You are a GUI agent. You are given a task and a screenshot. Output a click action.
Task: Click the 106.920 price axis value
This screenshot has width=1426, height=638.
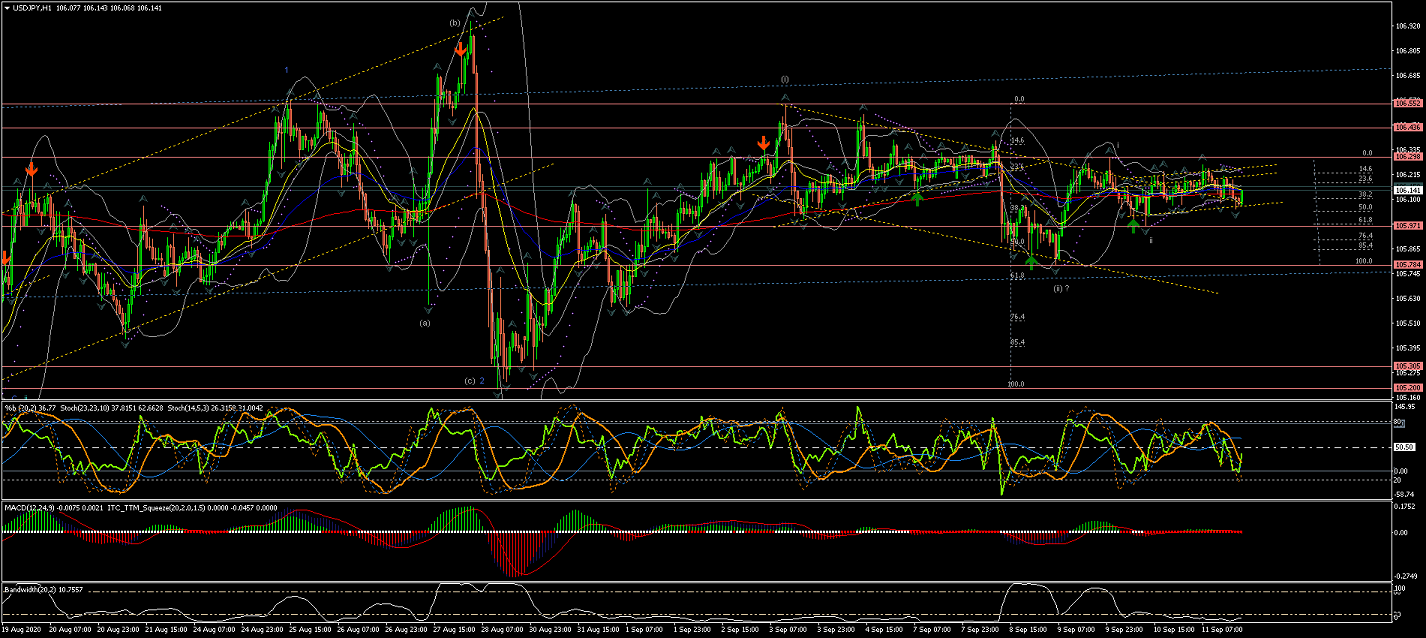coord(1408,27)
